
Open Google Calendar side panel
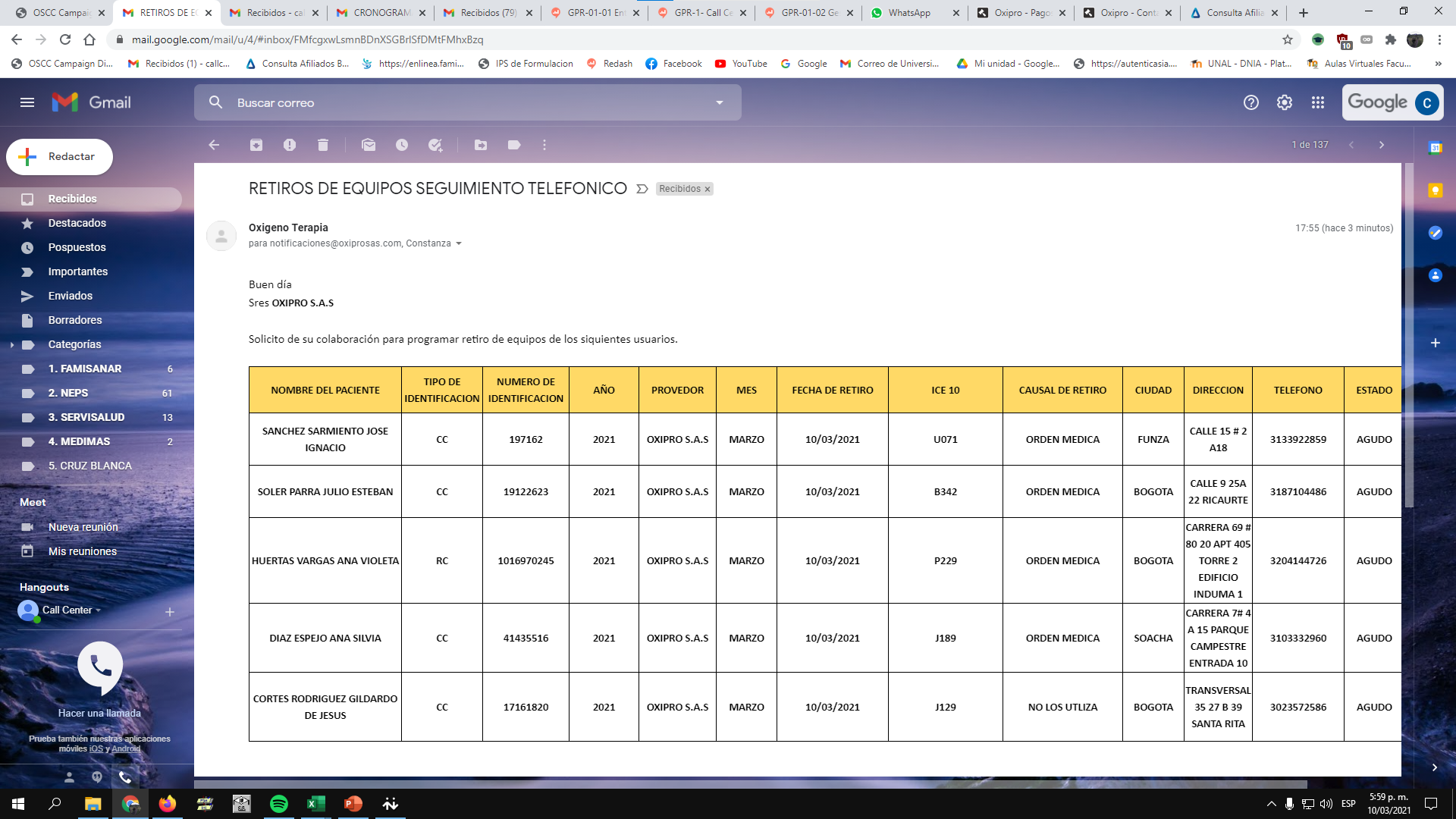tap(1436, 148)
